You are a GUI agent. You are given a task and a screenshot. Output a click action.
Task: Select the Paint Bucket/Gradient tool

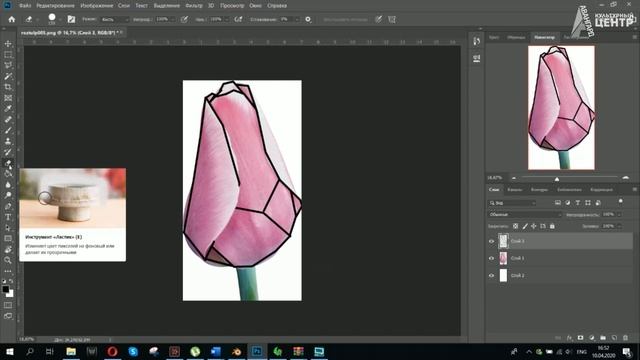coord(8,173)
